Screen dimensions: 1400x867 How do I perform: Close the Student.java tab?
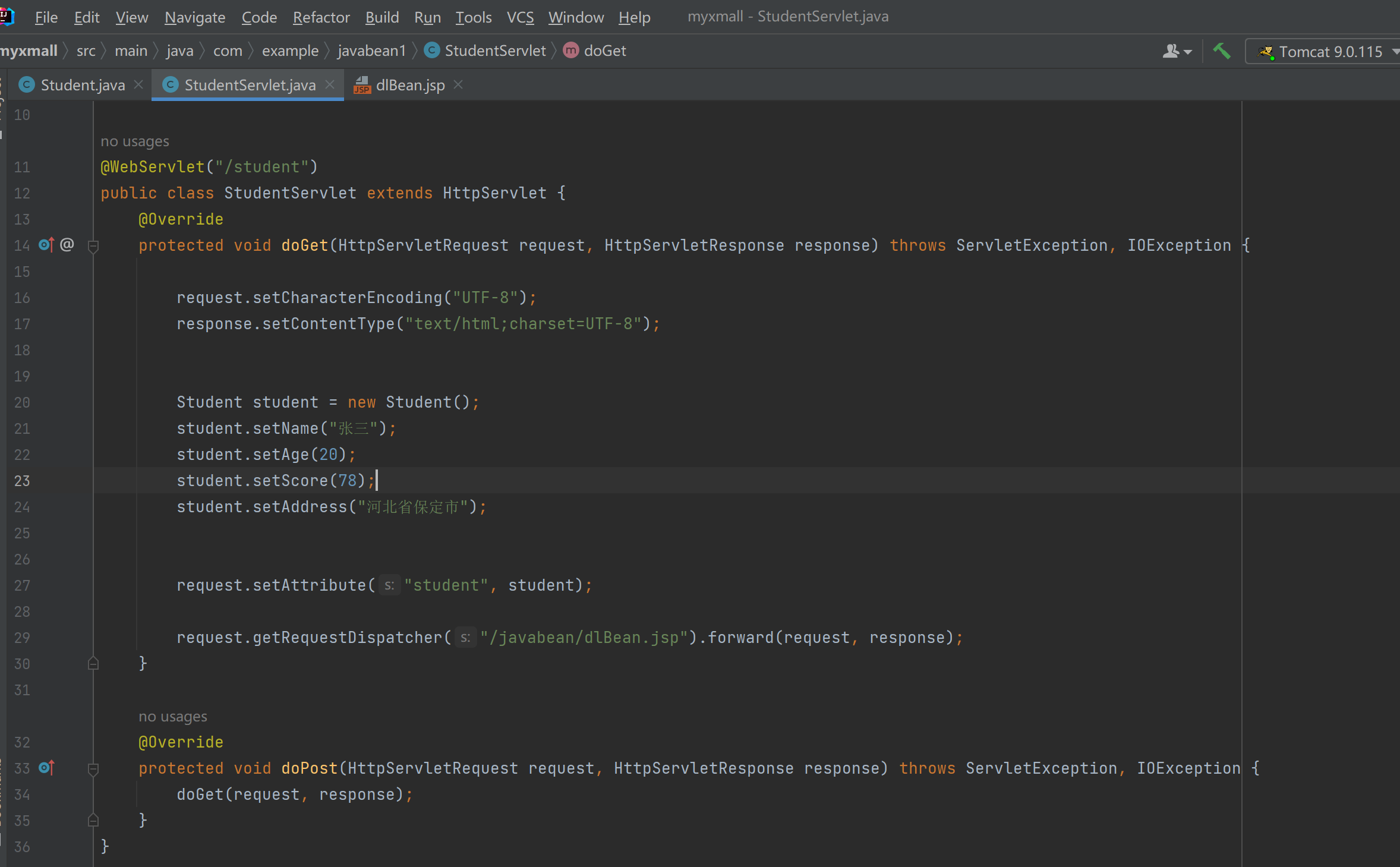pyautogui.click(x=138, y=85)
